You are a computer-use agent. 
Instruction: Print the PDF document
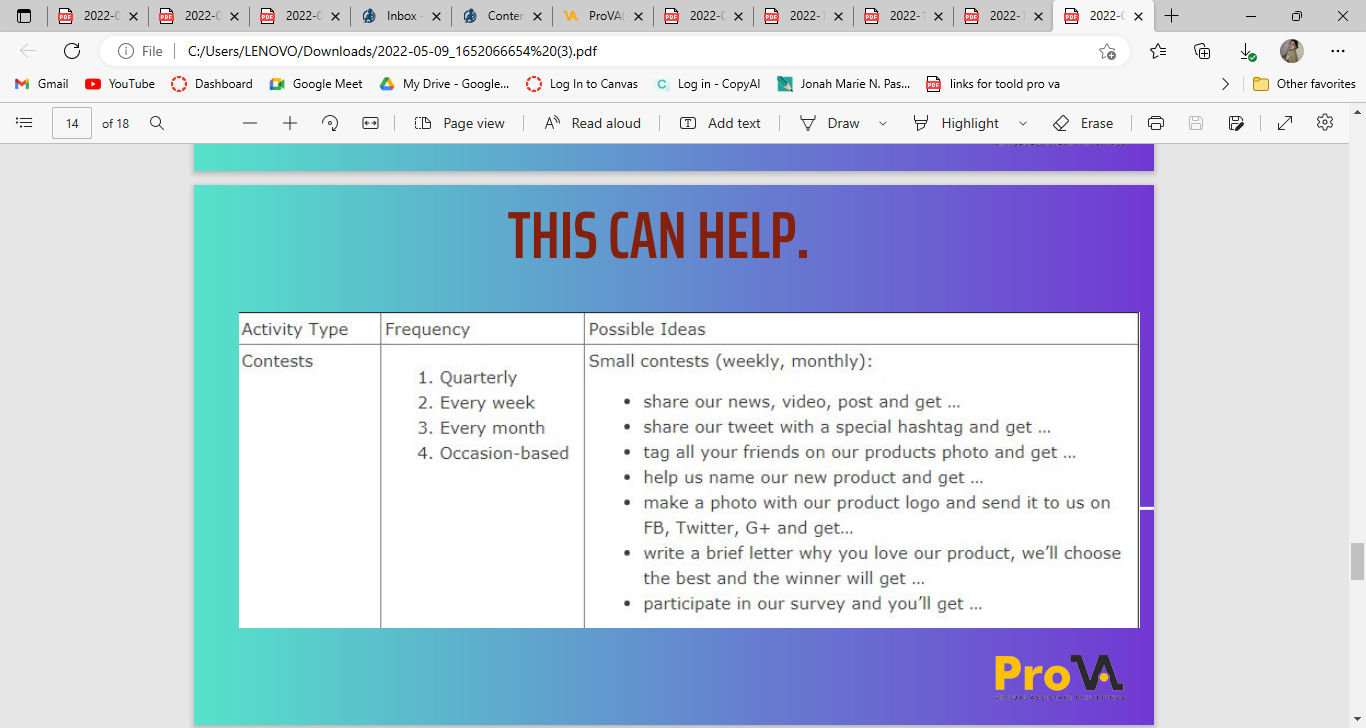click(1156, 123)
